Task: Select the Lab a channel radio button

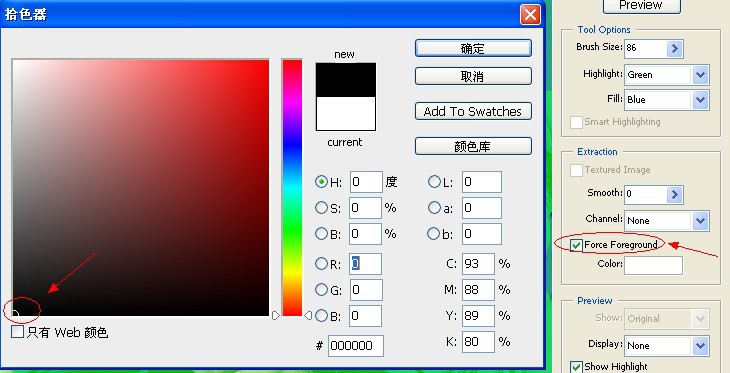Action: 434,208
